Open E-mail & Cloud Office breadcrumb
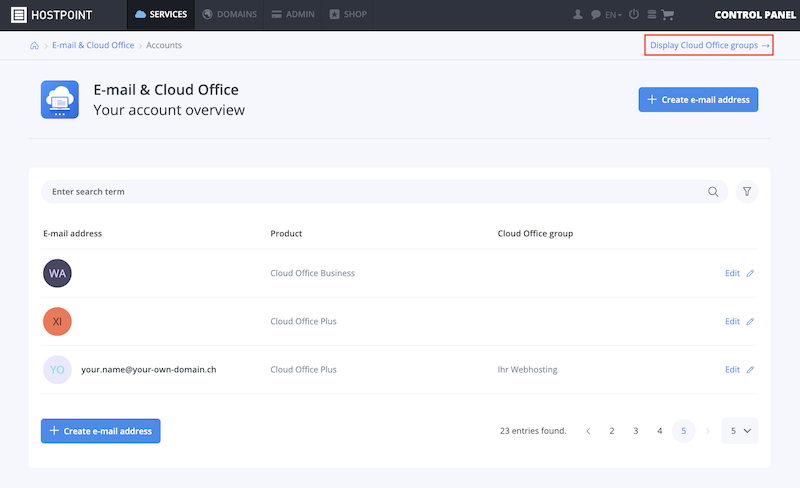Screen dimensions: 800x488 (93, 45)
